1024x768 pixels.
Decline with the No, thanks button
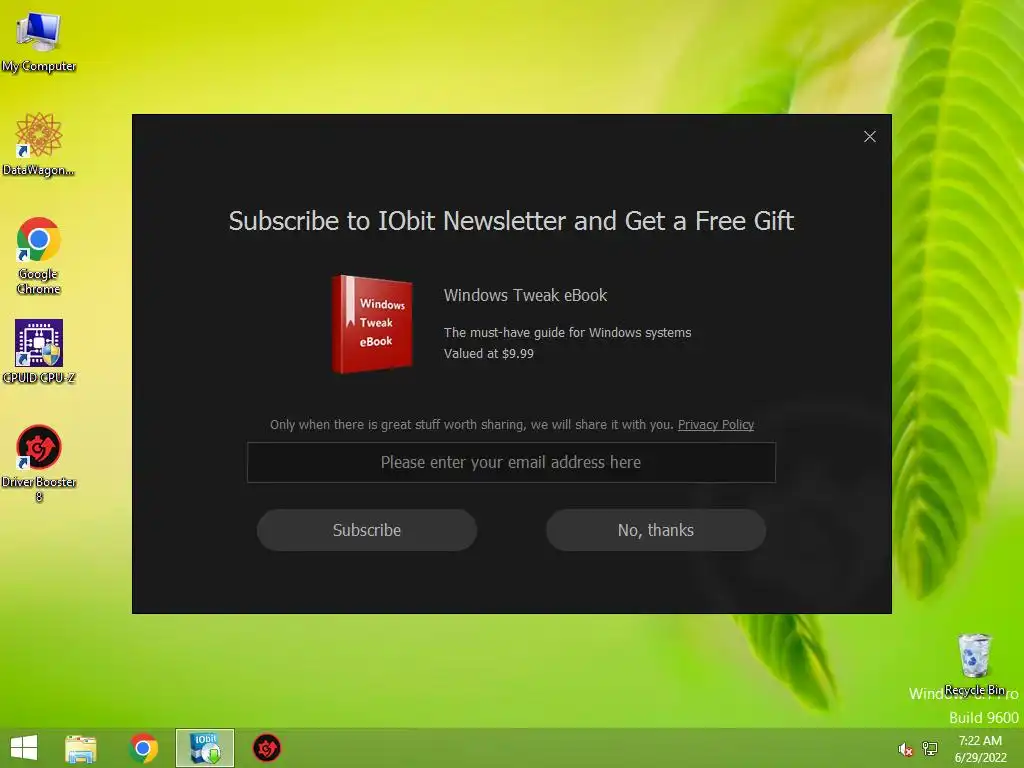[x=656, y=530]
